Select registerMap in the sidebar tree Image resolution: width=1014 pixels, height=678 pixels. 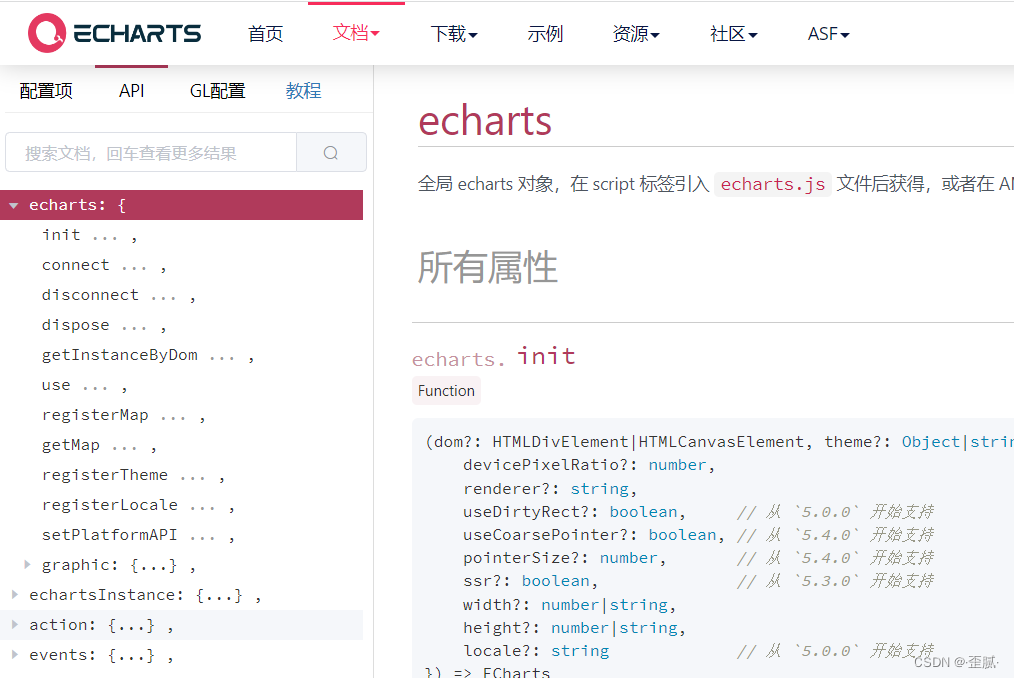95,414
